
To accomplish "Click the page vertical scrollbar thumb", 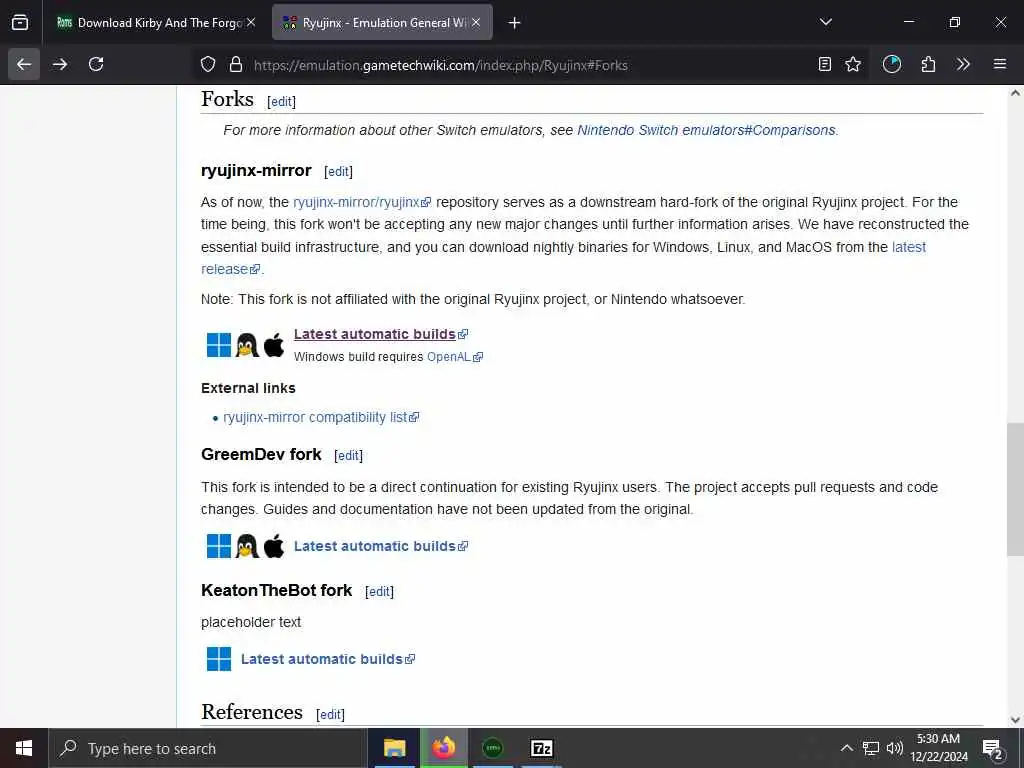I will (x=1015, y=489).
